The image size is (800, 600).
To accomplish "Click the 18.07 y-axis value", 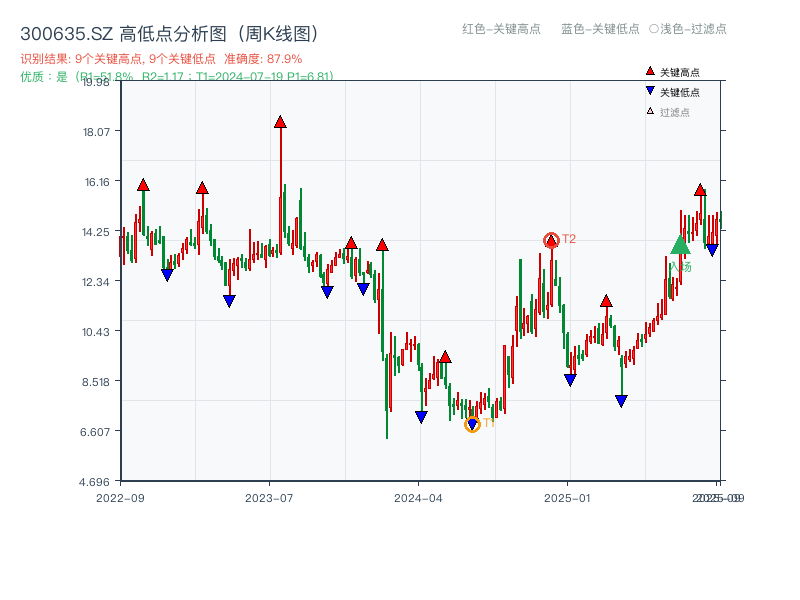I will click(96, 132).
